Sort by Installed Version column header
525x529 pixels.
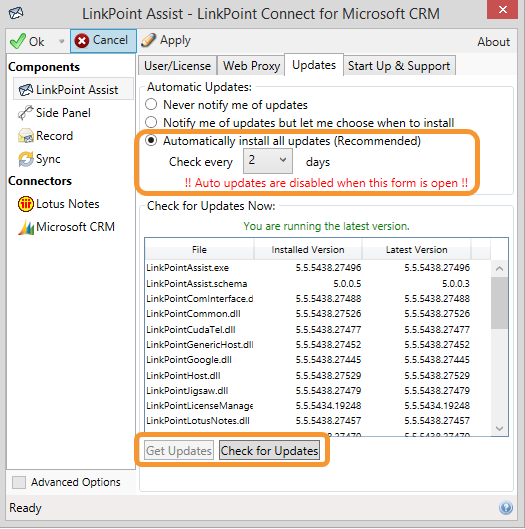(x=308, y=250)
